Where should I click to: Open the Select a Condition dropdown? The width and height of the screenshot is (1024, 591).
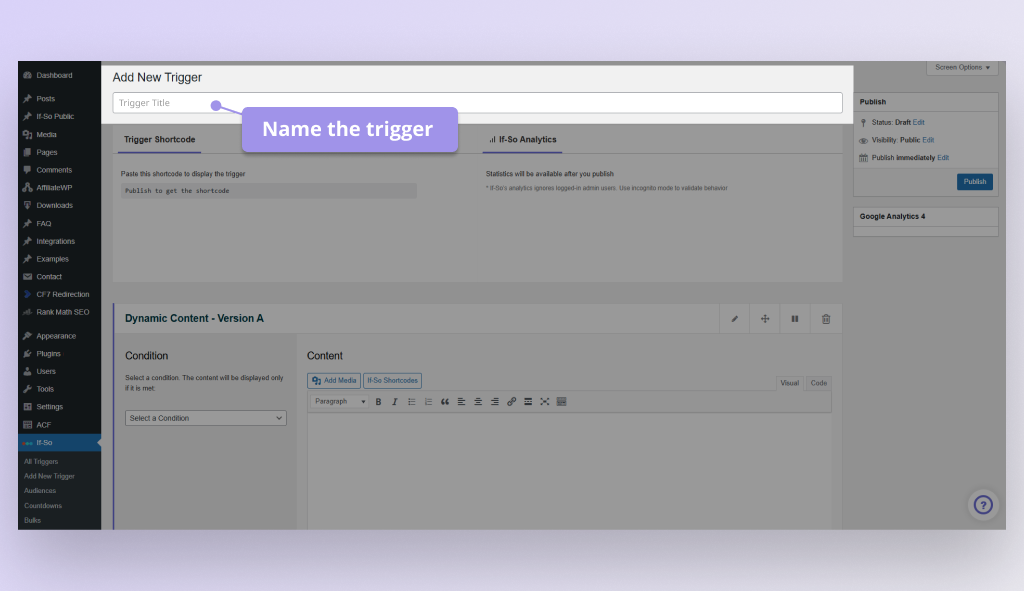point(206,418)
